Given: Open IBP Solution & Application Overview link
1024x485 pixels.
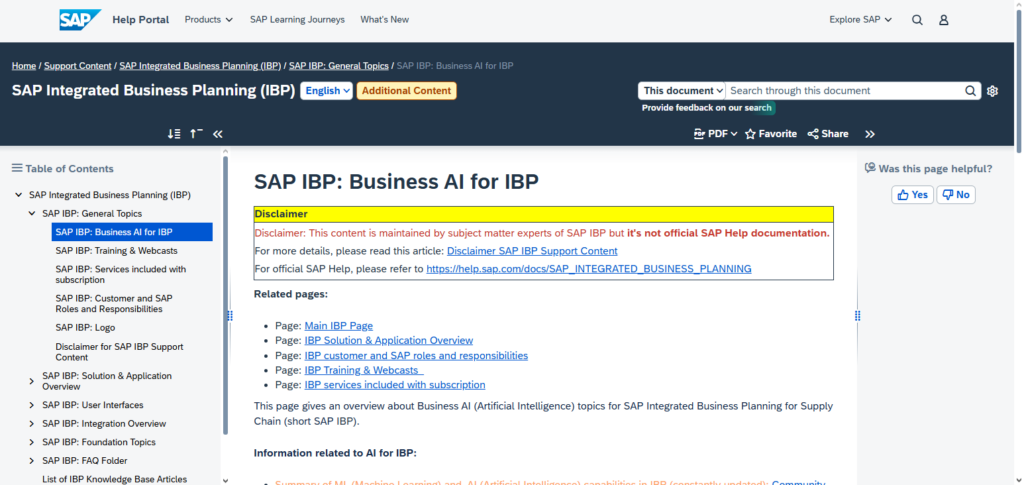Looking at the screenshot, I should (389, 340).
